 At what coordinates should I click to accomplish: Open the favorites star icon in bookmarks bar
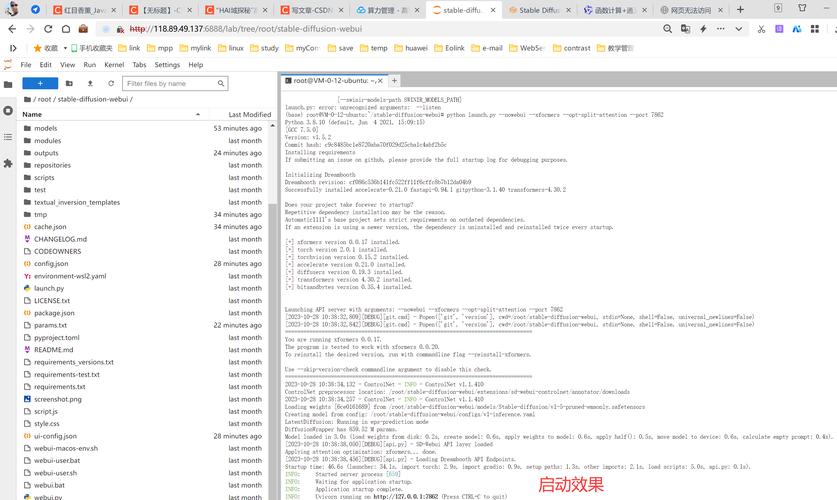[37, 48]
